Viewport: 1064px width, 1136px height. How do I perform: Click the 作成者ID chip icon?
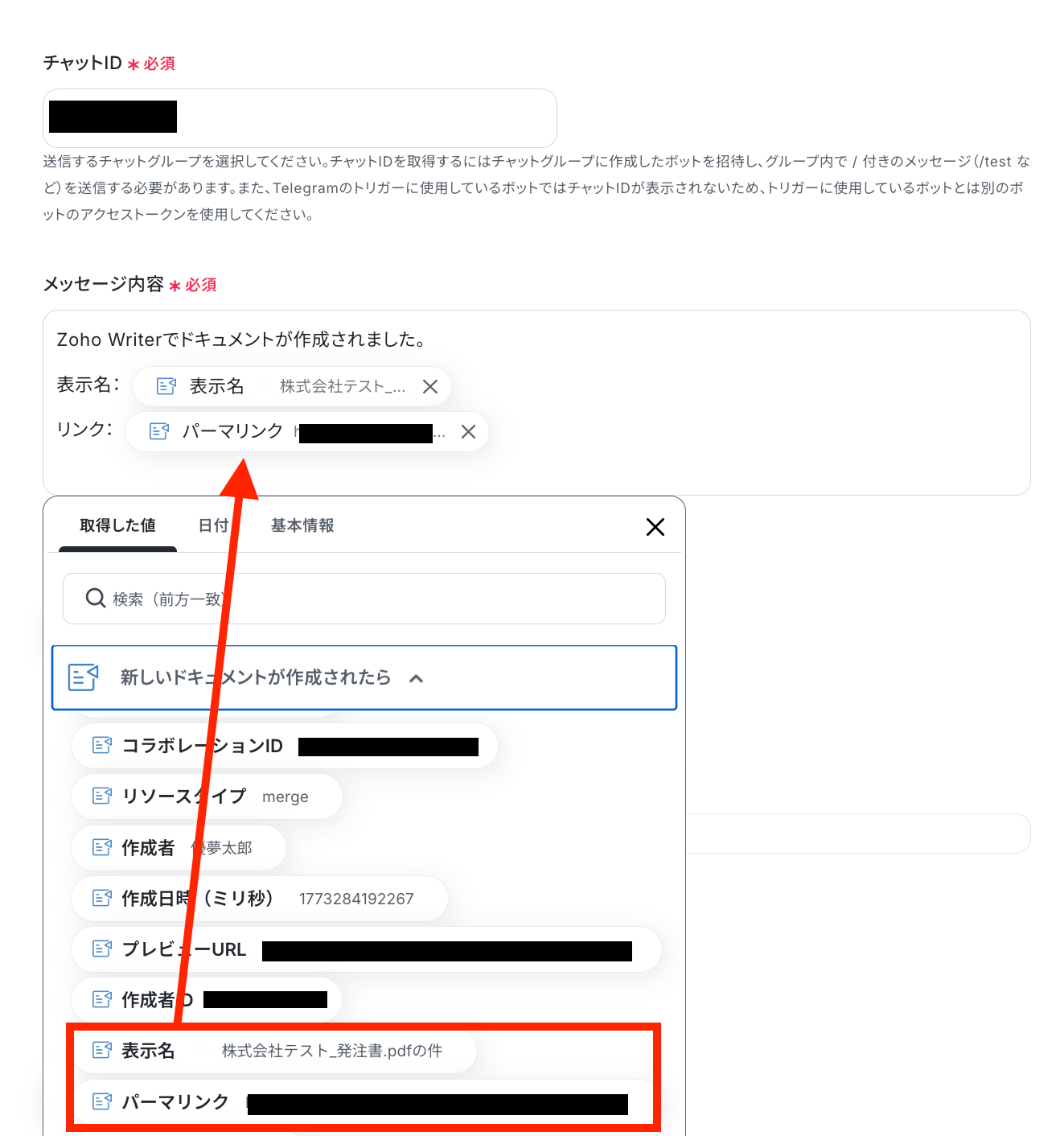pos(102,1000)
